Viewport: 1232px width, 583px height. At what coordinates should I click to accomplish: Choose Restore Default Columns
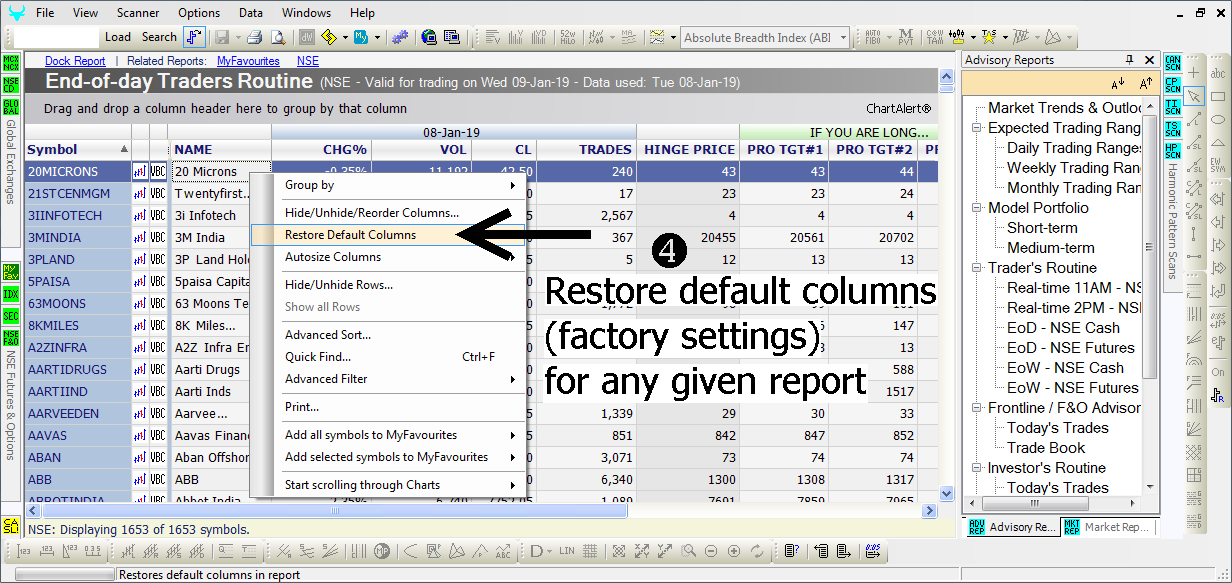click(x=388, y=235)
